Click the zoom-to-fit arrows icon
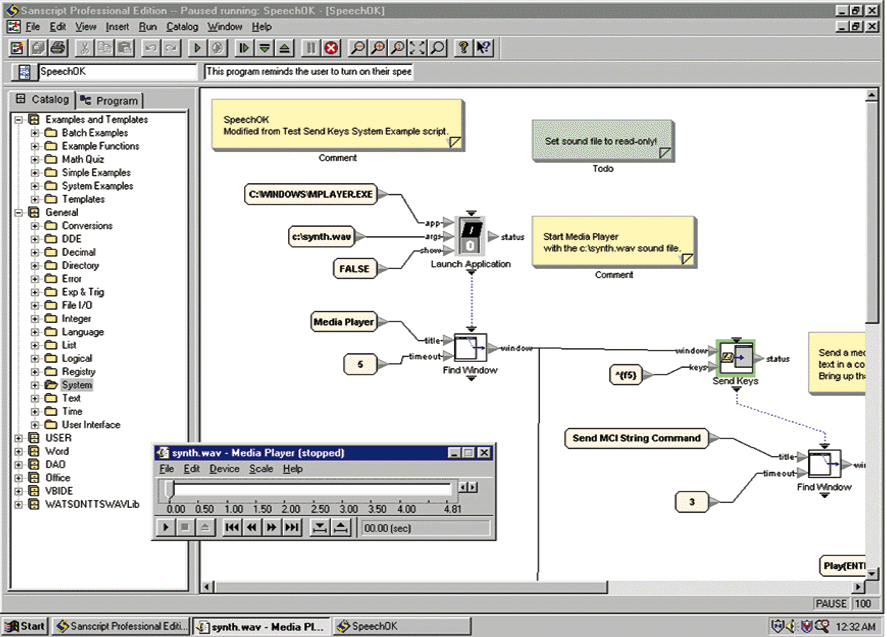This screenshot has height=637, width=887. point(418,47)
